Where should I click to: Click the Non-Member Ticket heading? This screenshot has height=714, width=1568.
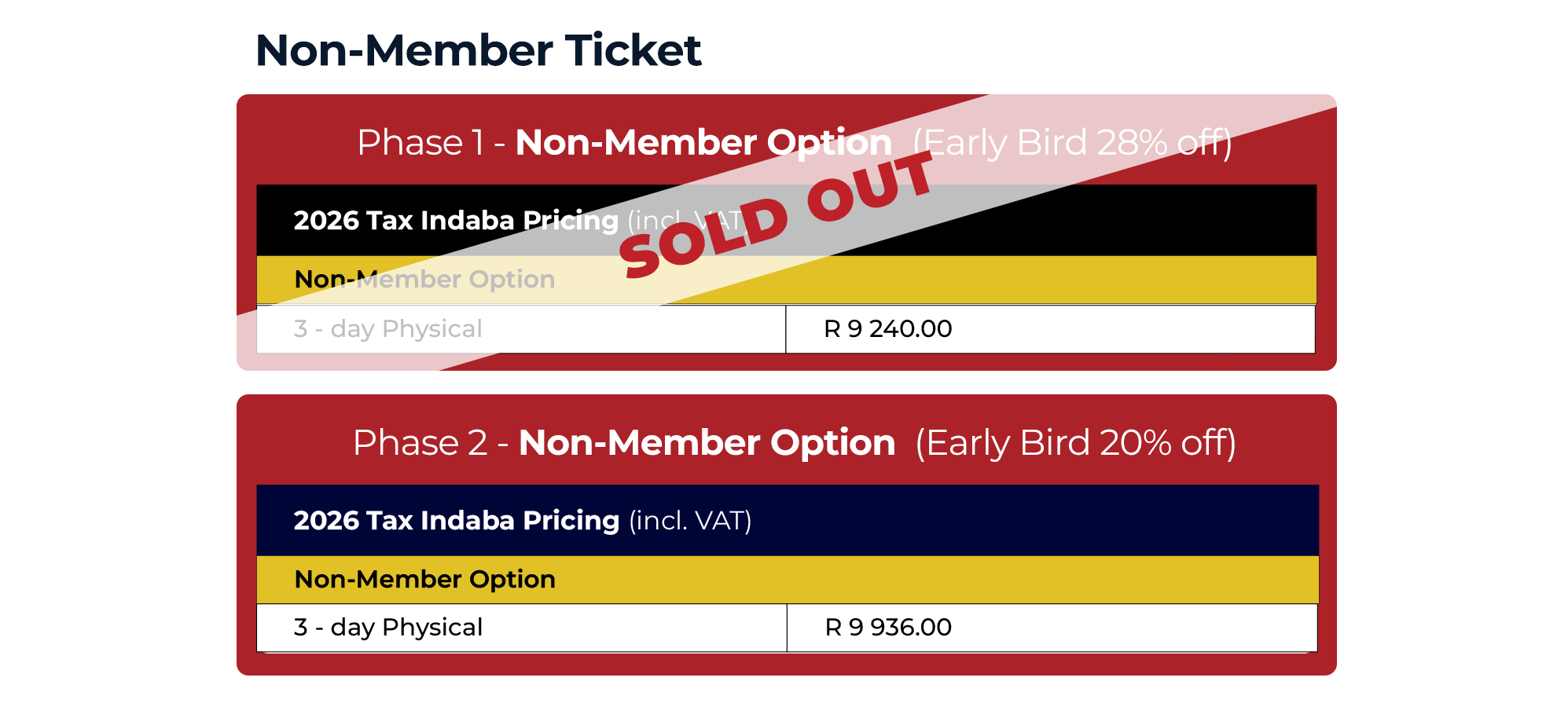point(478,51)
